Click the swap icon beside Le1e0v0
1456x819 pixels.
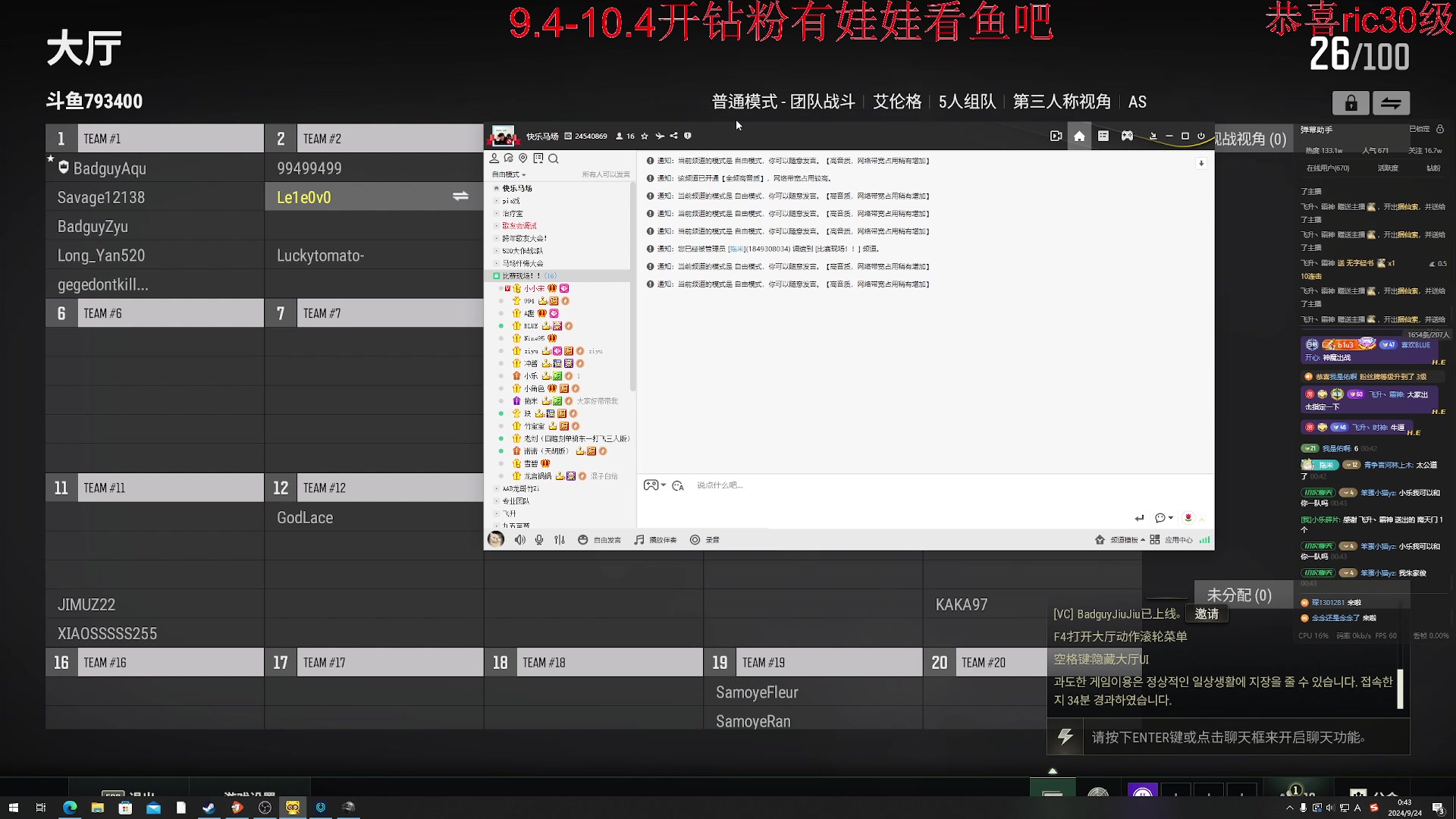click(460, 196)
